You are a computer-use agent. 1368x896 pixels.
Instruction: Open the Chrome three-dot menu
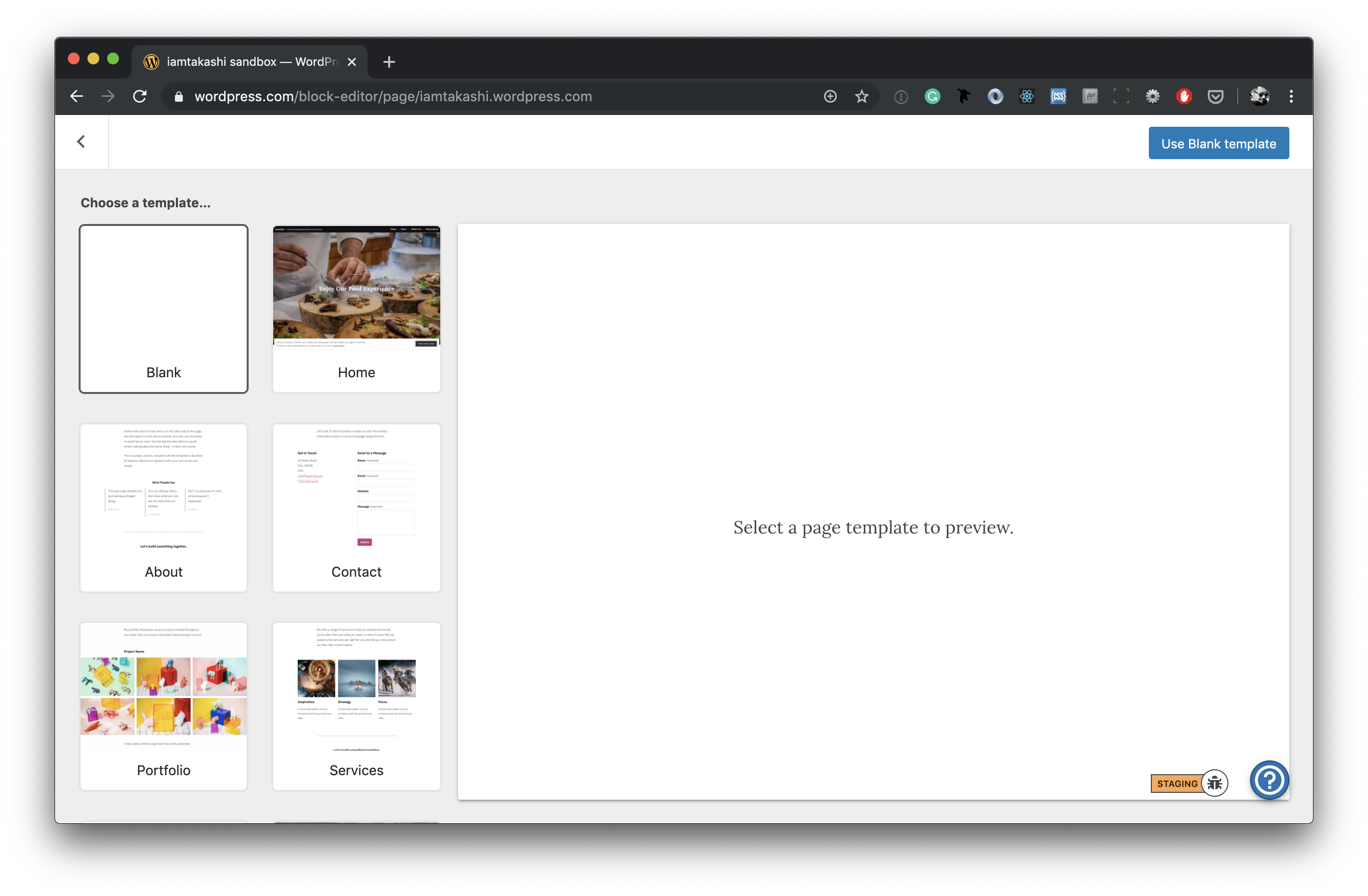(x=1291, y=97)
